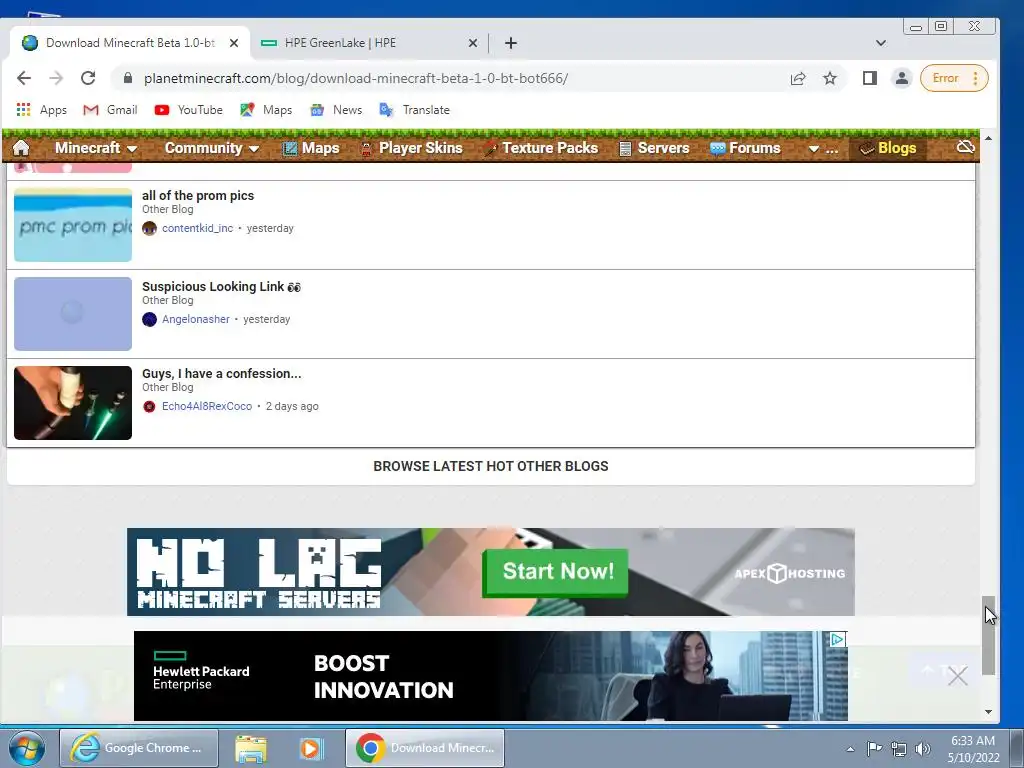
Task: Click Browse Latest Hot Other Blogs
Action: coord(490,466)
